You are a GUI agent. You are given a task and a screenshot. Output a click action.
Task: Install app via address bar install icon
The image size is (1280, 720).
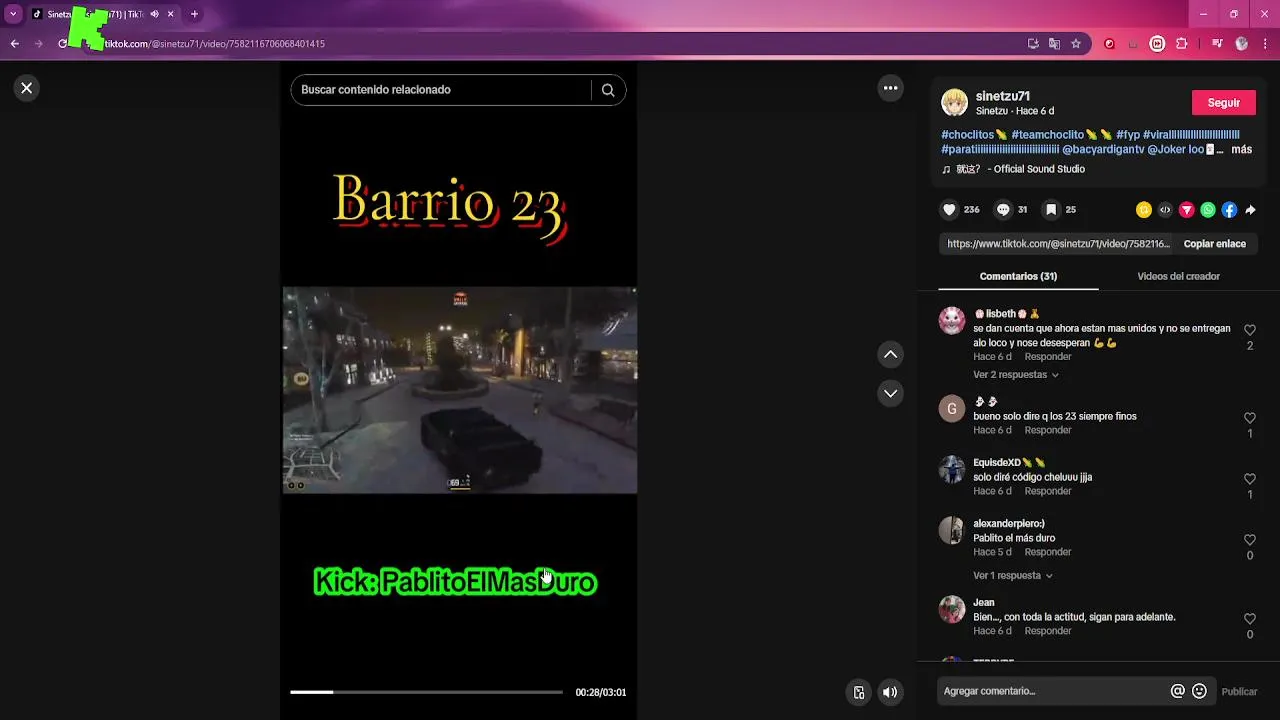click(1033, 44)
